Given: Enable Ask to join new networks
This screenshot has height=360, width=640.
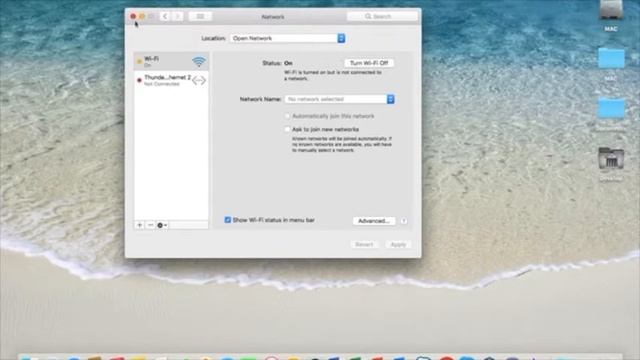Looking at the screenshot, I should point(287,129).
